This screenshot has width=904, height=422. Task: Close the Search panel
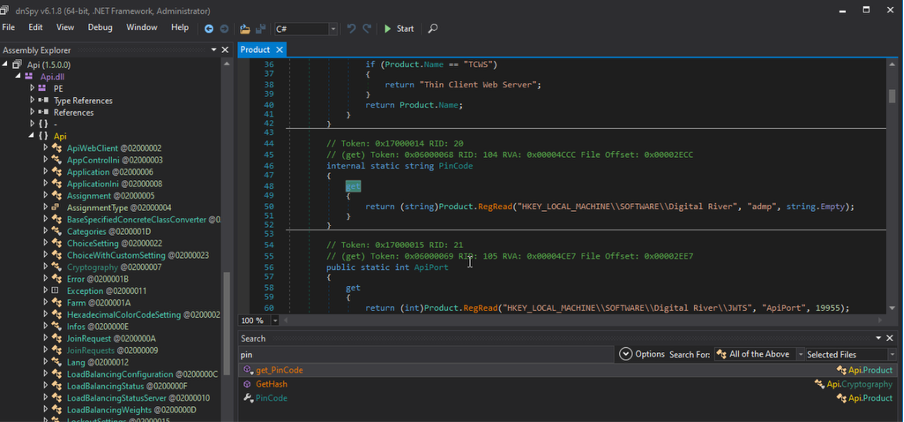point(890,338)
